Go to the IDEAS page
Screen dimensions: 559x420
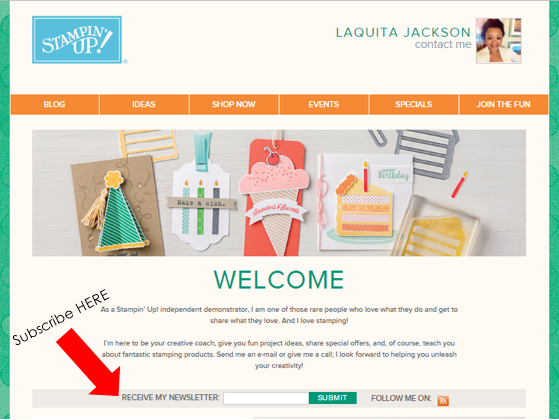[144, 104]
